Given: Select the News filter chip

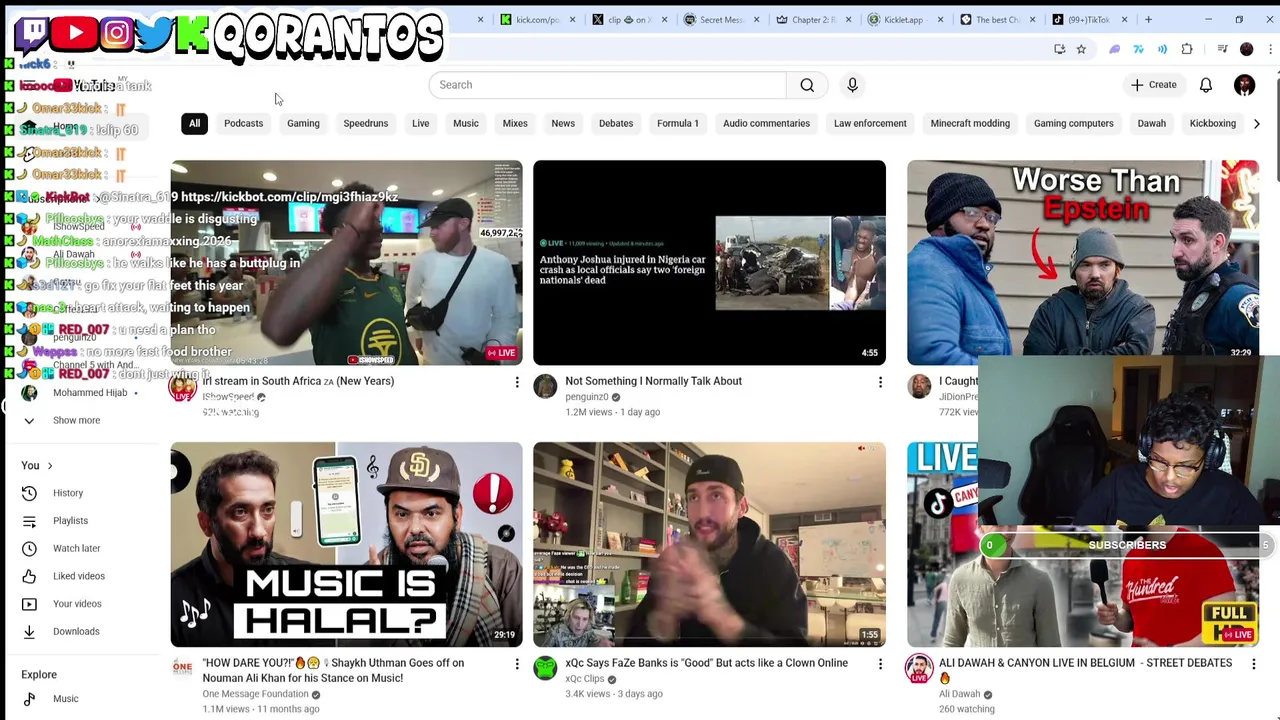Looking at the screenshot, I should click(x=563, y=124).
